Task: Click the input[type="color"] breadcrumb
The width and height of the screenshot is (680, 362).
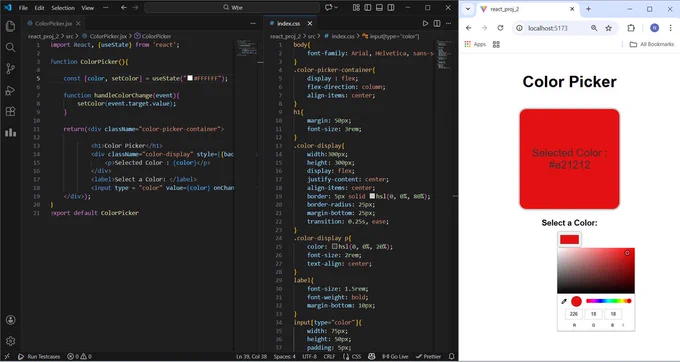Action: pyautogui.click(x=390, y=36)
